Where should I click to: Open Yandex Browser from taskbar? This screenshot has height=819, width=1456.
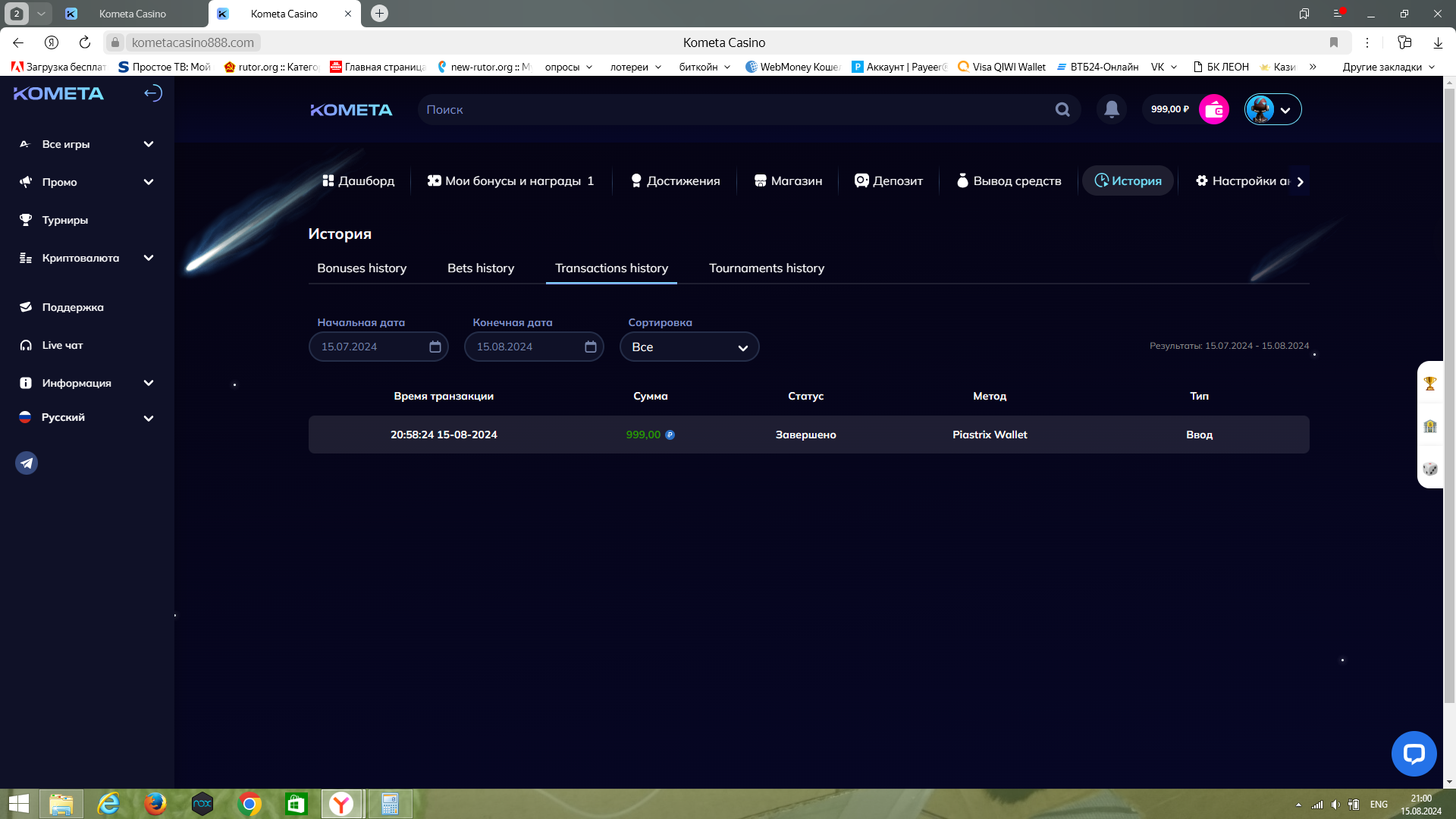point(341,804)
